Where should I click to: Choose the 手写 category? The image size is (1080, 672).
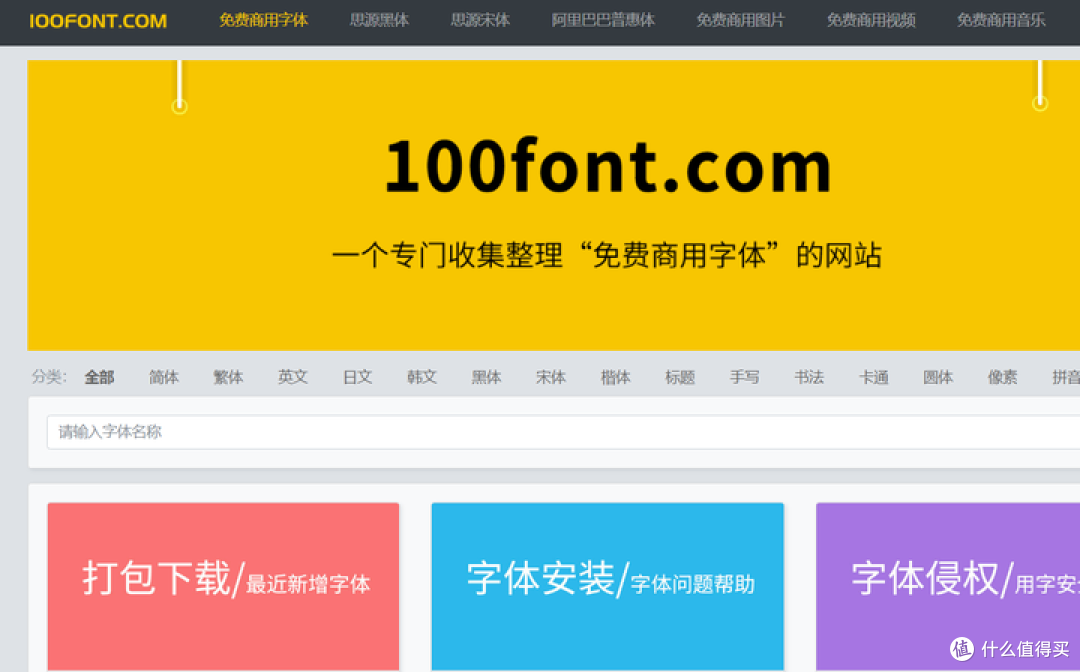coord(745,377)
